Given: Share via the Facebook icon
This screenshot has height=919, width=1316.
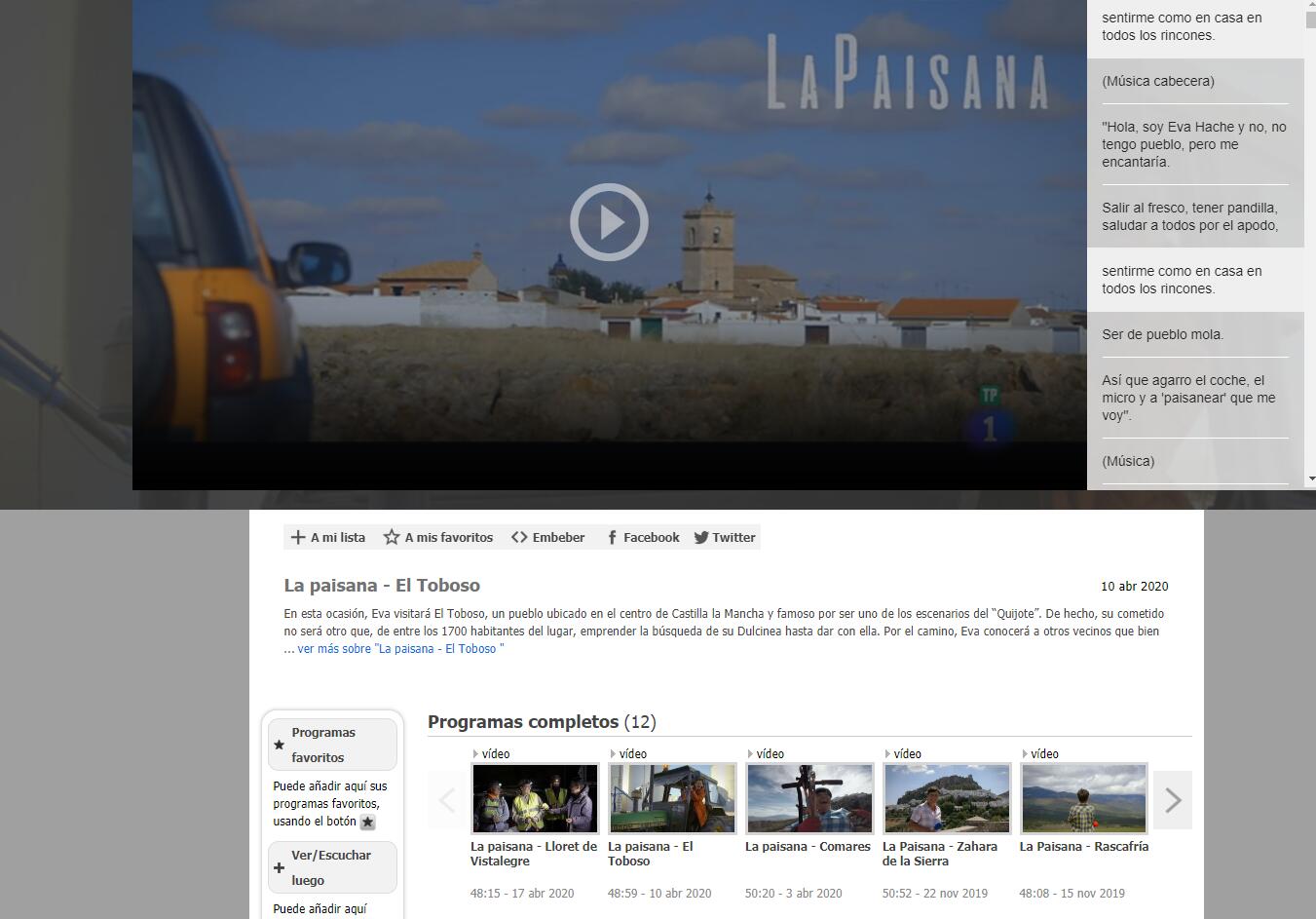Looking at the screenshot, I should point(612,538).
